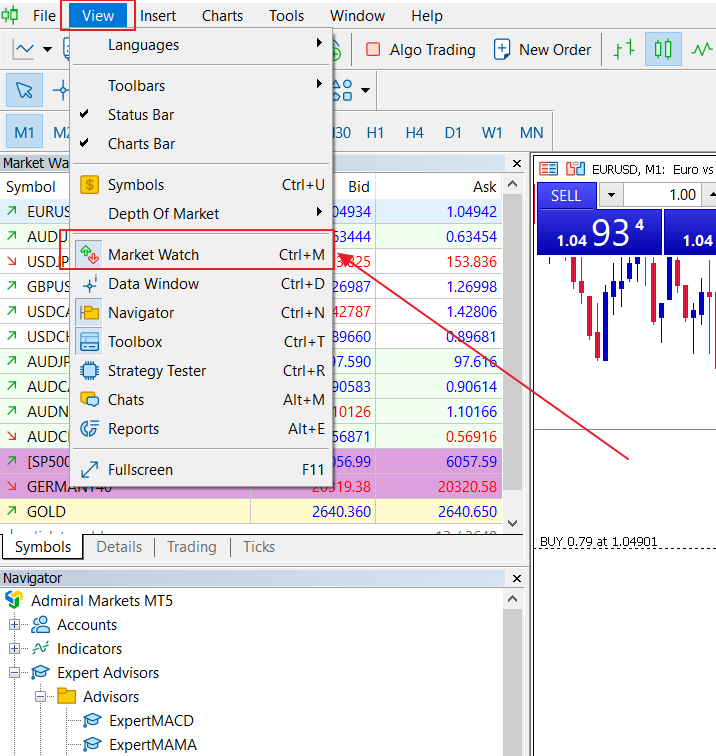The image size is (716, 756).
Task: Switch to the Ticks tab
Action: (x=259, y=547)
